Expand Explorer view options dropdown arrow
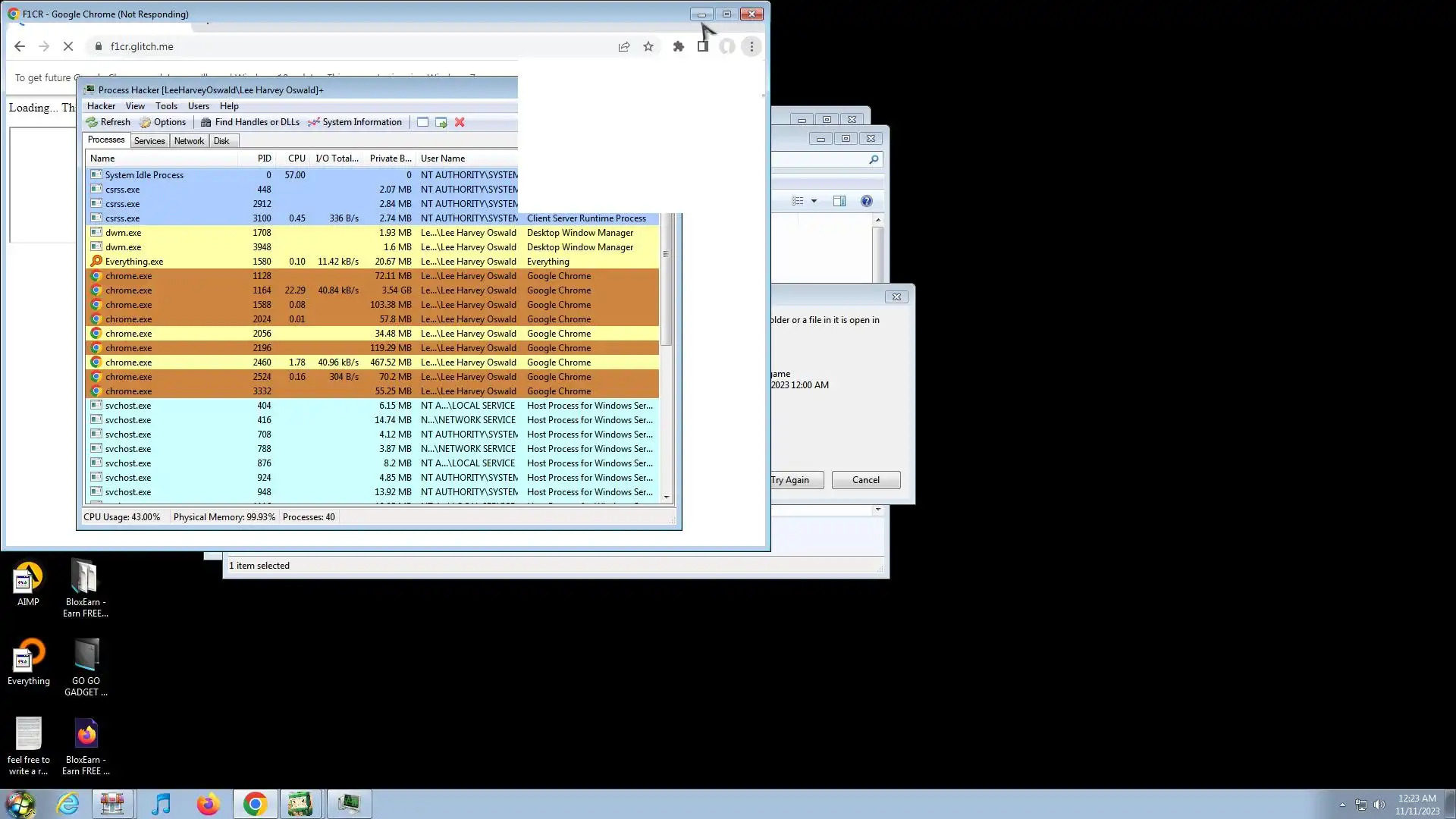The height and width of the screenshot is (819, 1456). click(x=814, y=201)
